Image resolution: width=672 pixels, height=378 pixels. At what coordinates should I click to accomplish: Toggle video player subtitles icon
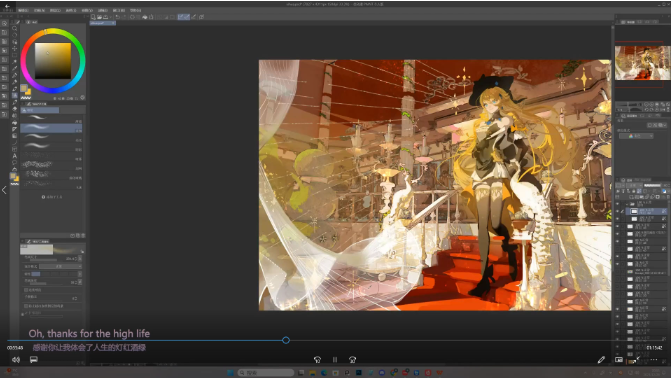click(x=33, y=360)
